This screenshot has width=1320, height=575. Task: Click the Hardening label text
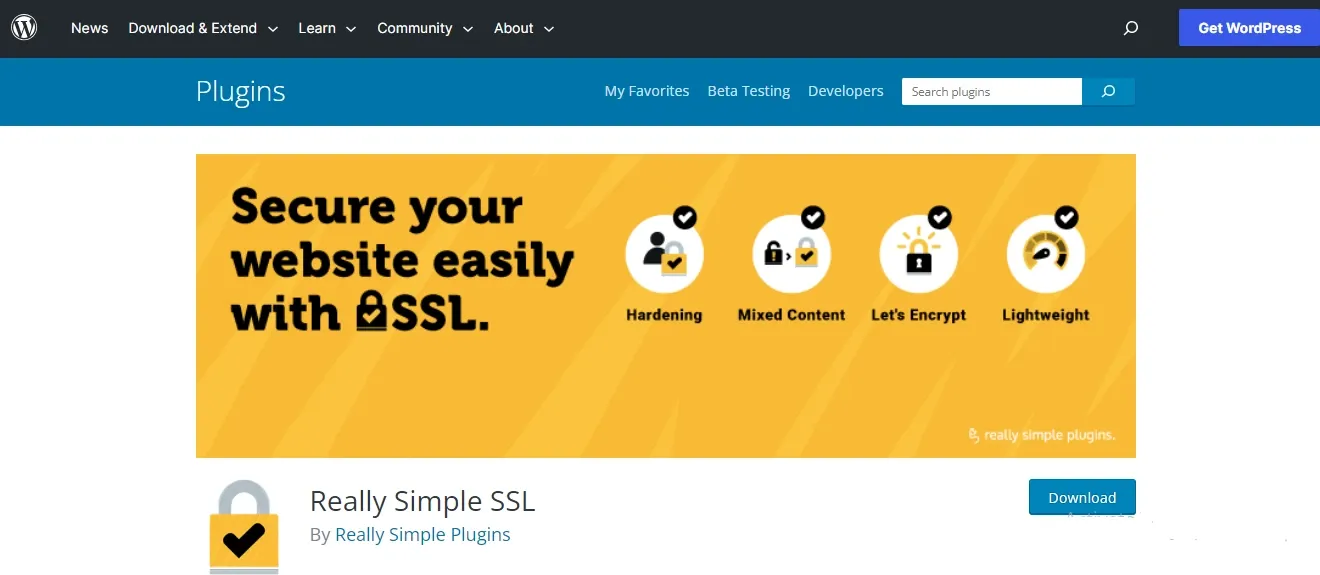(x=664, y=315)
